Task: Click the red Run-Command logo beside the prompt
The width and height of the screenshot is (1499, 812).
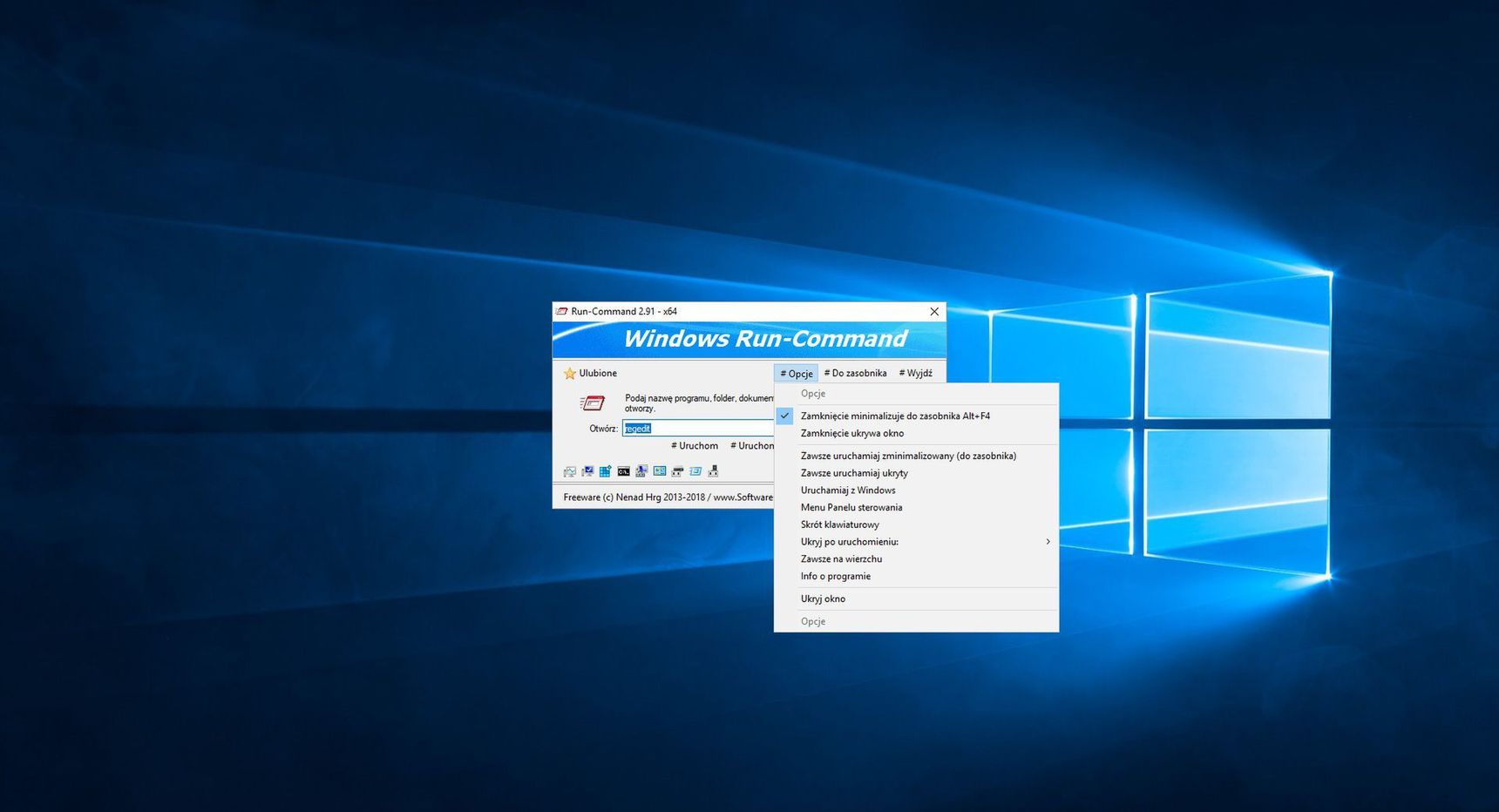Action: click(593, 403)
